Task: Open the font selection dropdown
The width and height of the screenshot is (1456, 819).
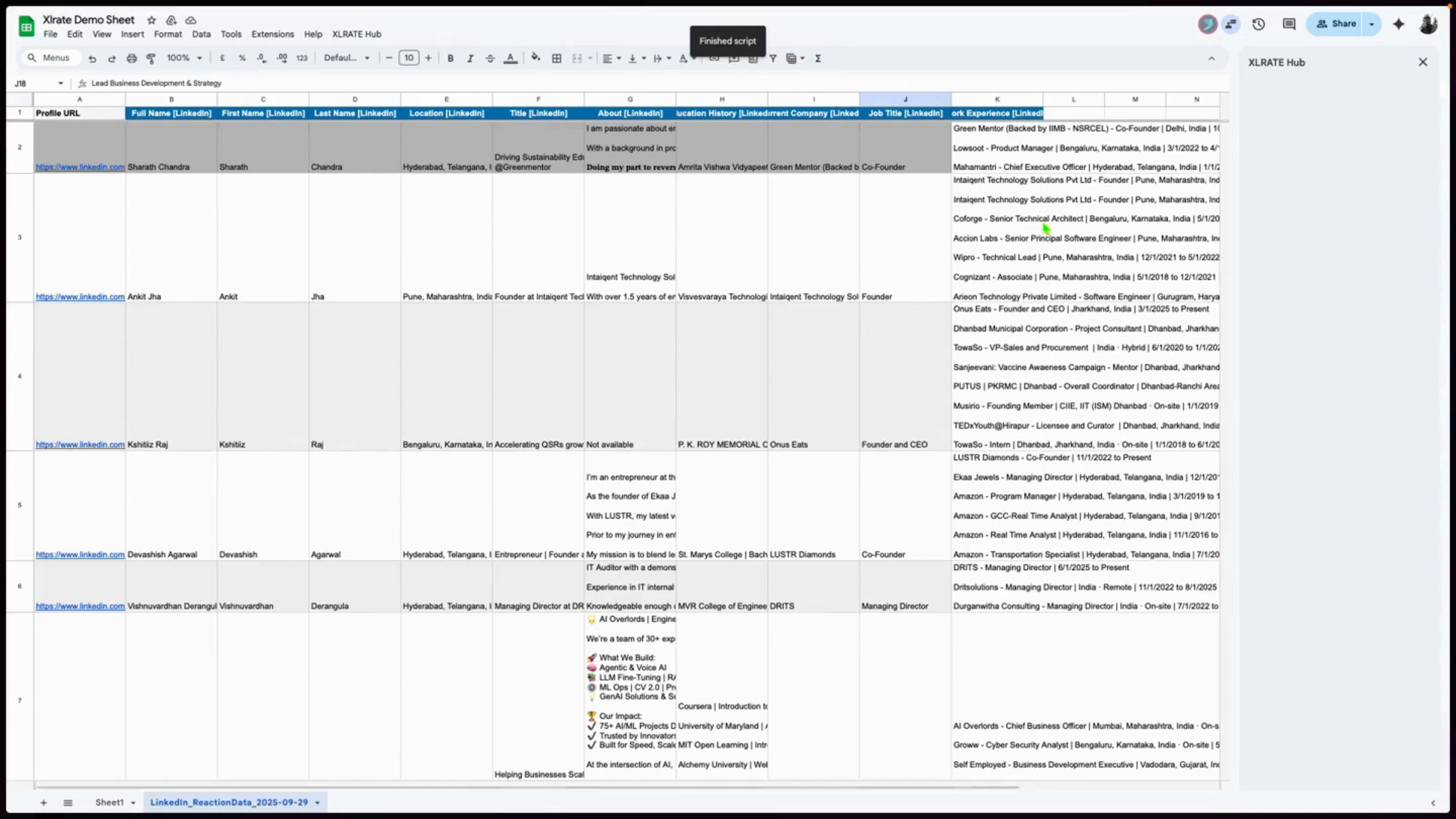Action: click(x=347, y=58)
